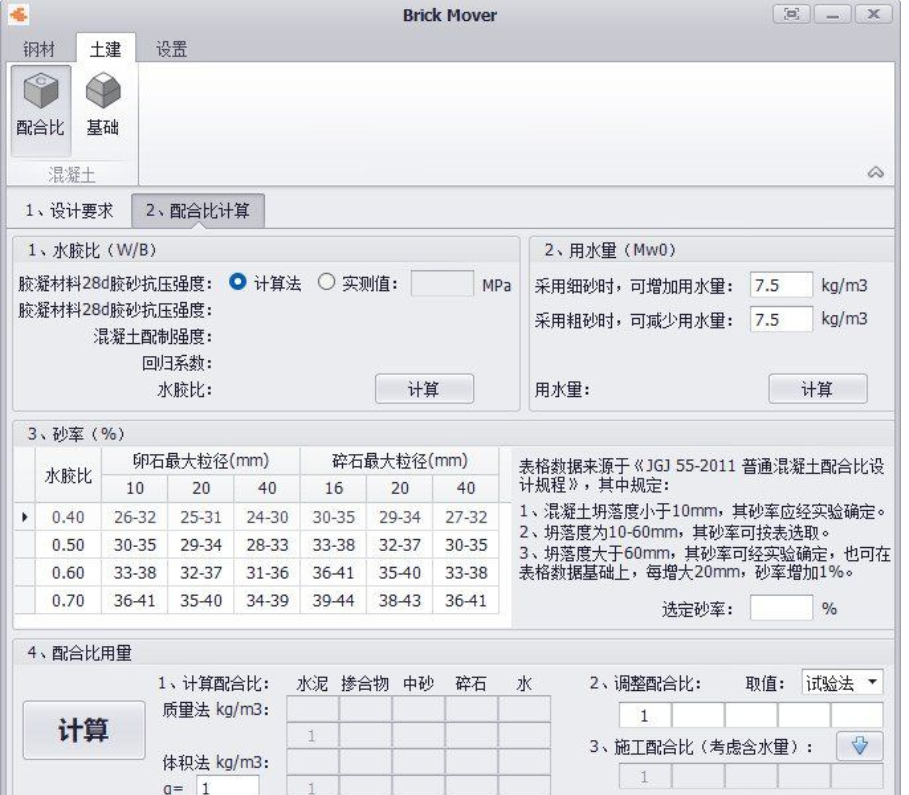Toggle fullscreen mode in the title bar
The height and width of the screenshot is (795, 909).
click(791, 14)
